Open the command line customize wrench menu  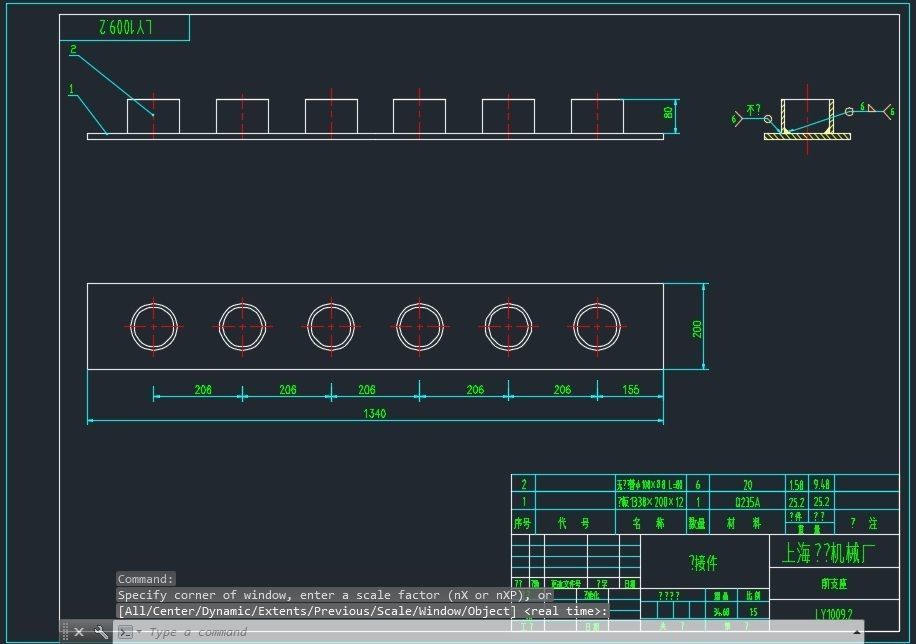tap(101, 632)
